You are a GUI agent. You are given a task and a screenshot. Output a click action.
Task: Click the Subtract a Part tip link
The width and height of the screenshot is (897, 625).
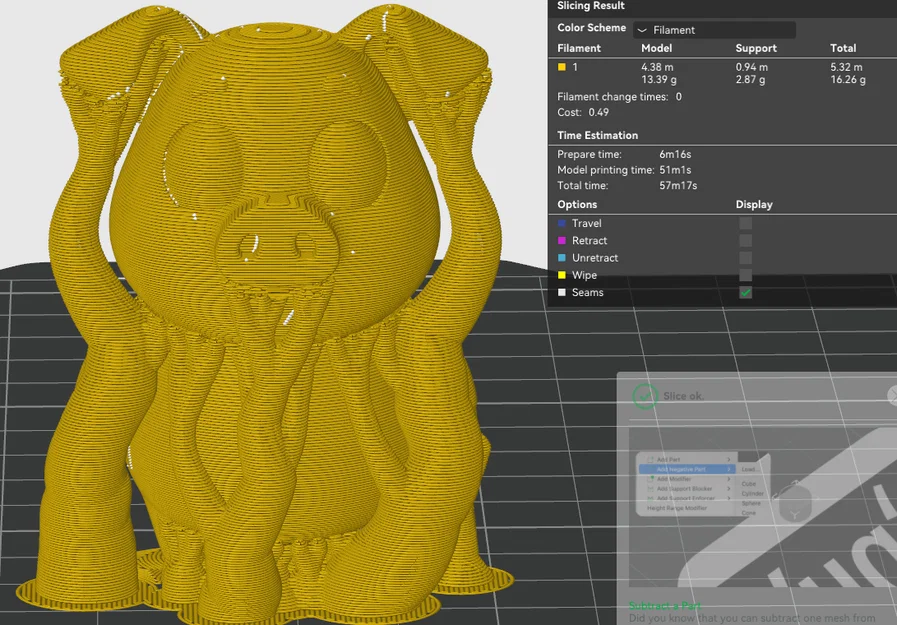point(665,605)
